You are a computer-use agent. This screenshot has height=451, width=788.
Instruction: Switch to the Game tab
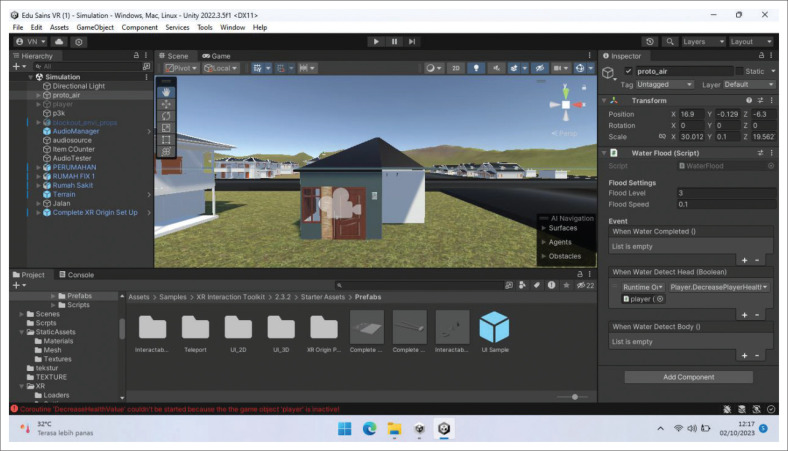click(216, 56)
